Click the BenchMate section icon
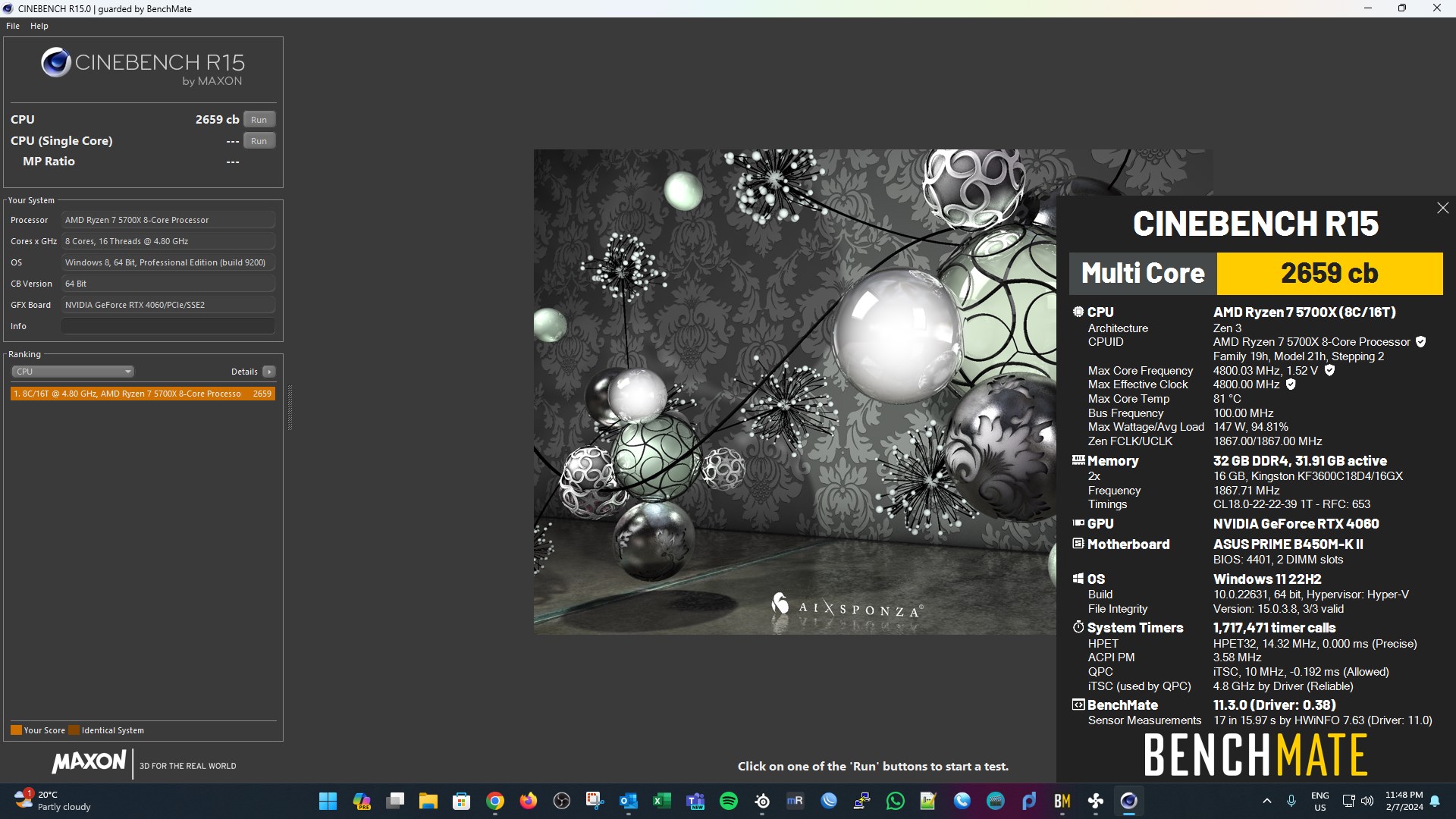This screenshot has height=819, width=1456. point(1078,704)
